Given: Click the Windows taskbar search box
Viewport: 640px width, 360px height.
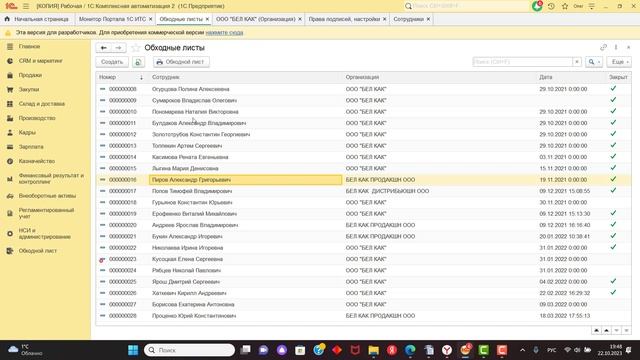Looking at the screenshot, I should pos(190,350).
